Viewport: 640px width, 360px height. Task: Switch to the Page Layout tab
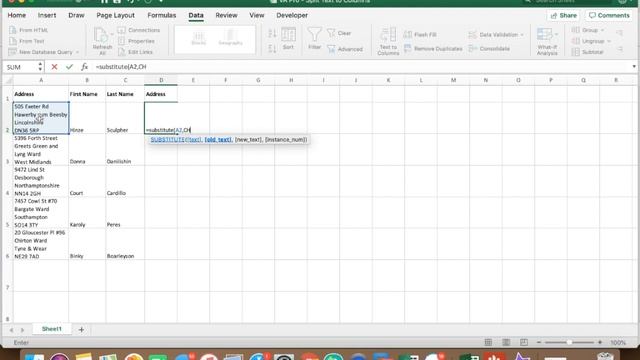(115, 15)
